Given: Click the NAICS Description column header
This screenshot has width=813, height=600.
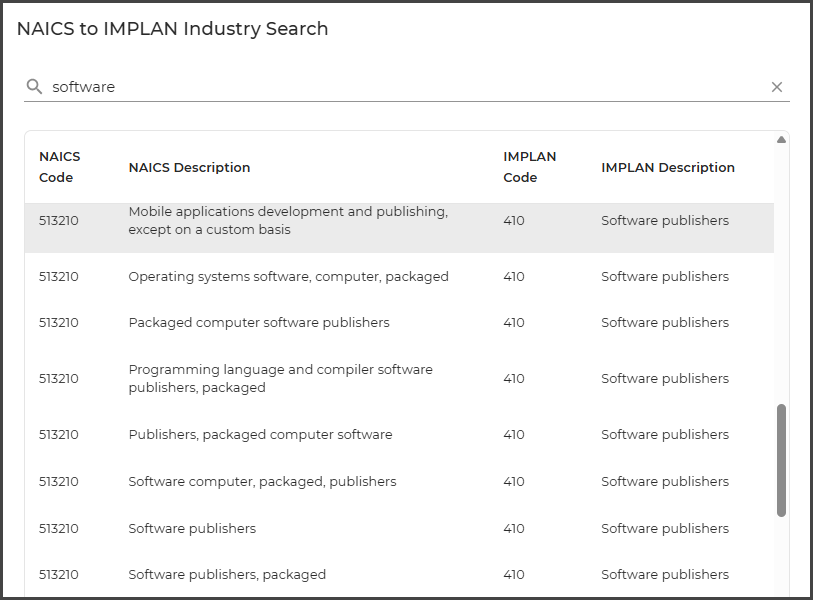Looking at the screenshot, I should (189, 168).
